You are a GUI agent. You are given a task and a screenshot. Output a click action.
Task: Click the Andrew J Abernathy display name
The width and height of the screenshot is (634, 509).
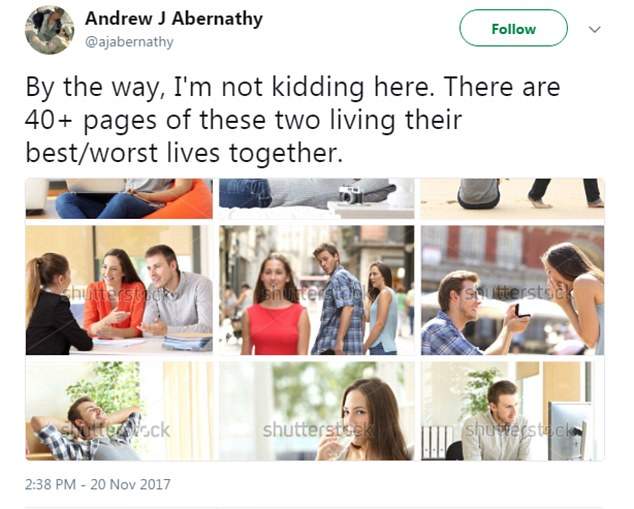coord(174,19)
